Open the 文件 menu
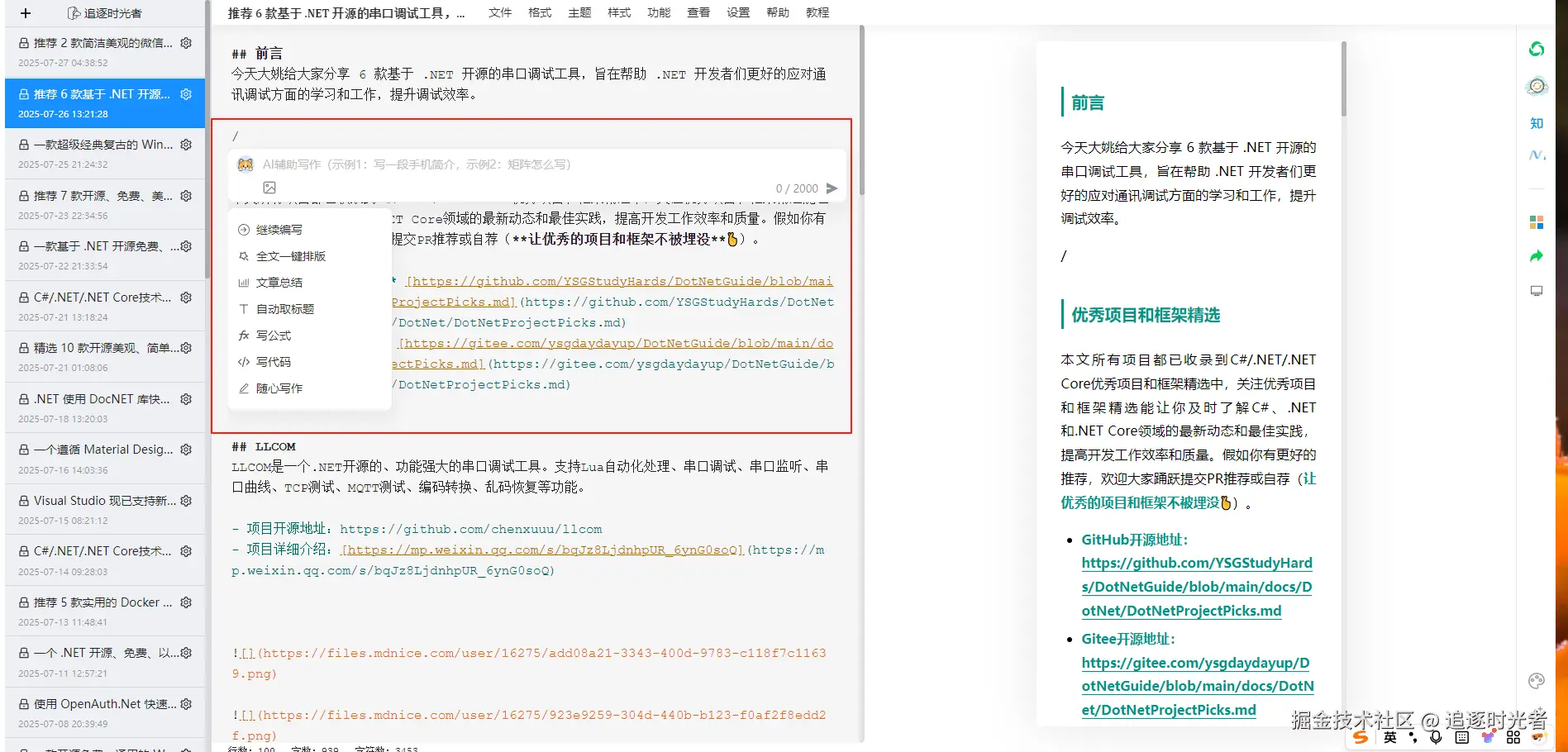Viewport: 1568px width, 752px height. (x=500, y=13)
